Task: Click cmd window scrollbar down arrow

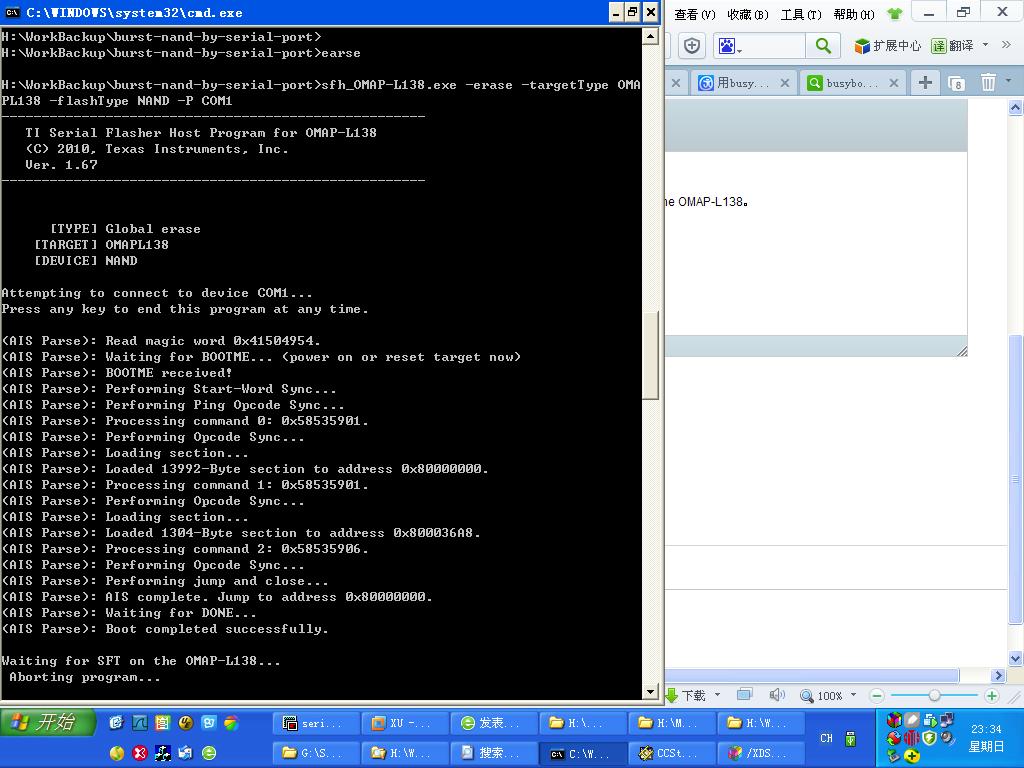Action: pyautogui.click(x=650, y=691)
